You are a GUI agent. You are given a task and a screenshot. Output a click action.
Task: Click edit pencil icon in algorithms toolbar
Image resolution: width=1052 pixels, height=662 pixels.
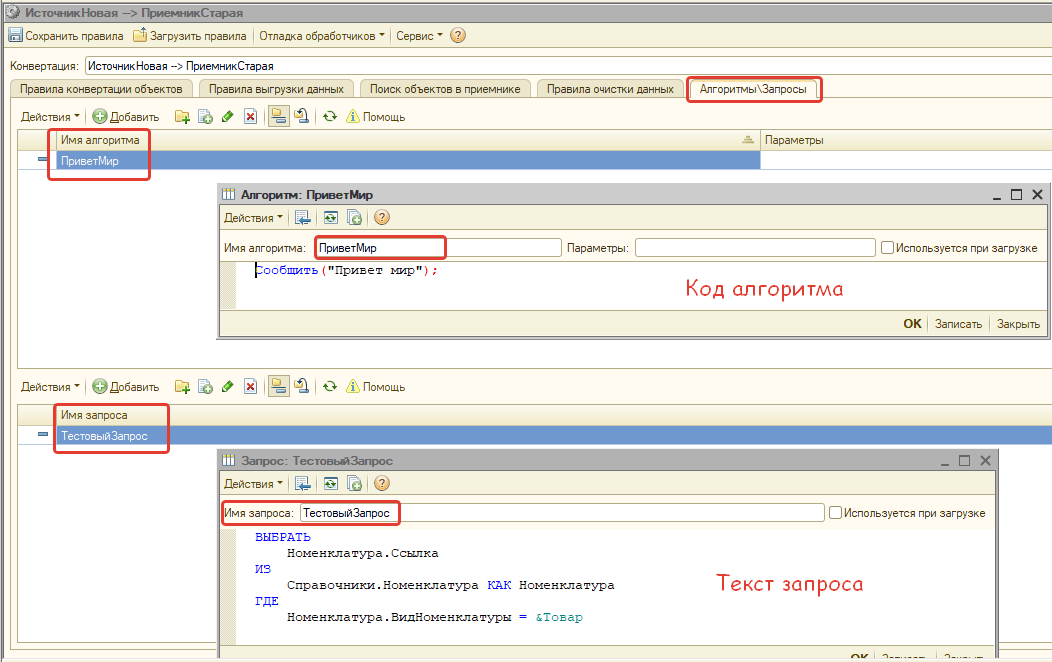[227, 117]
